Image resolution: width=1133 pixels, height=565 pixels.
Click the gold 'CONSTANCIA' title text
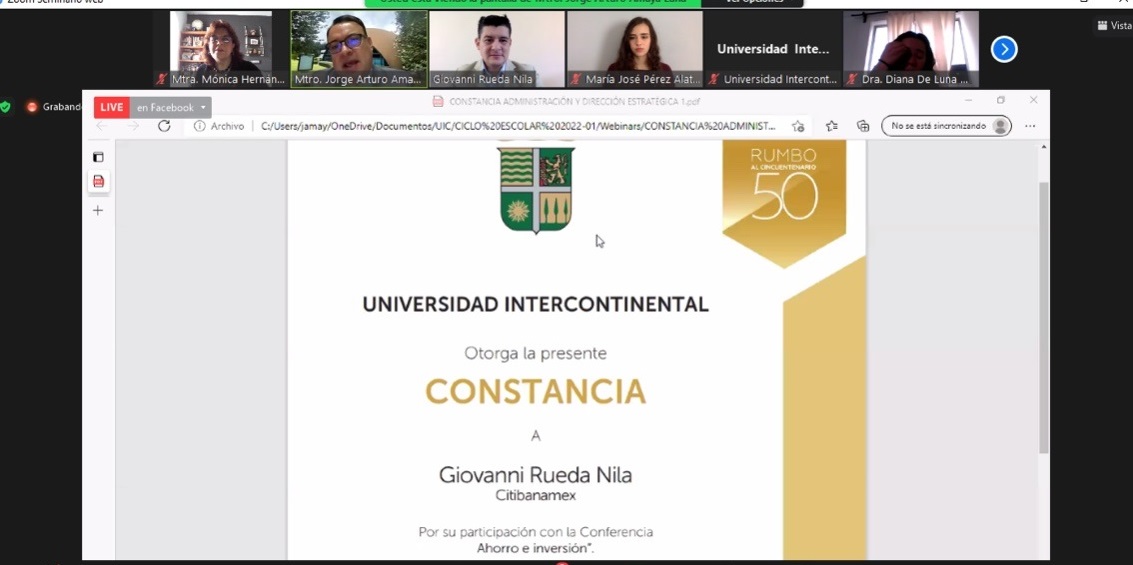535,392
